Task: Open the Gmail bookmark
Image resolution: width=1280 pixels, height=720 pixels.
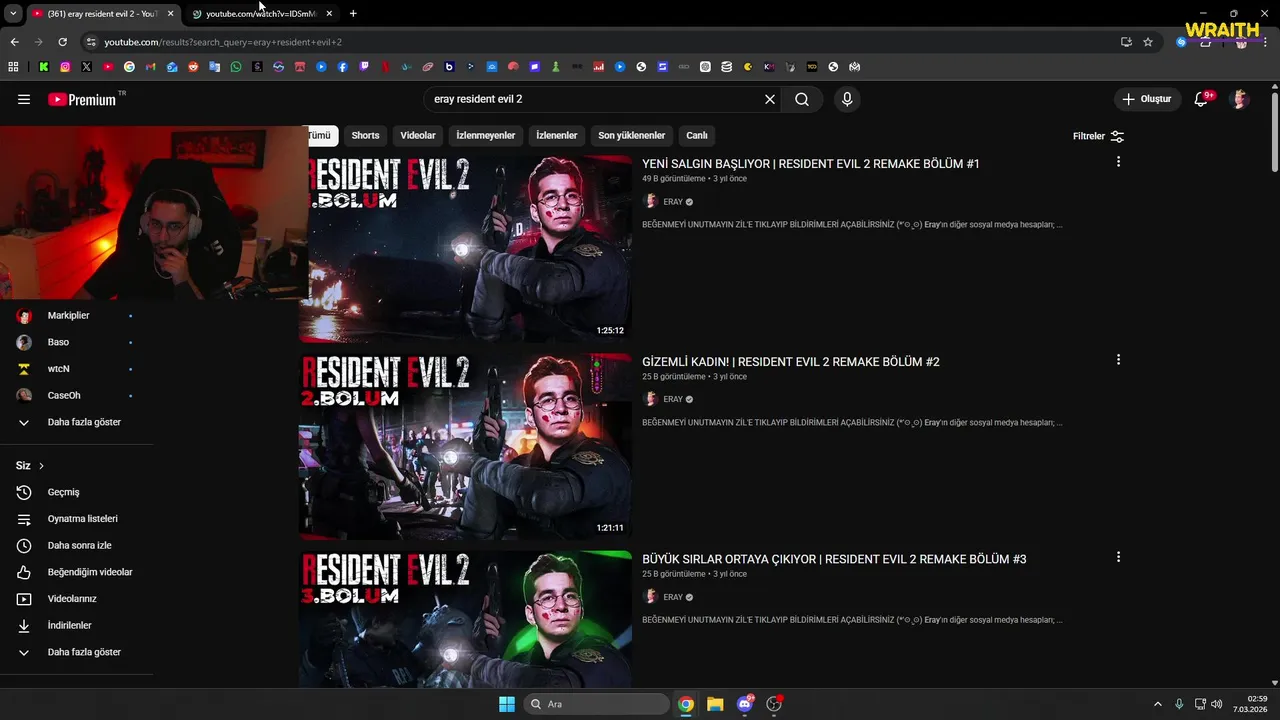Action: [151, 67]
